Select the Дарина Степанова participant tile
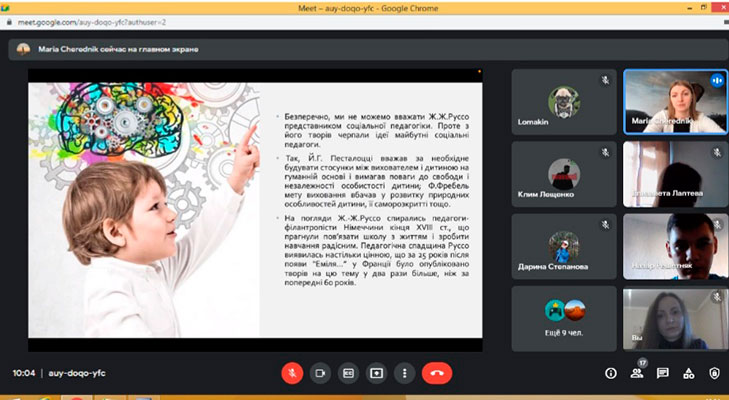This screenshot has width=729, height=400. tap(564, 247)
